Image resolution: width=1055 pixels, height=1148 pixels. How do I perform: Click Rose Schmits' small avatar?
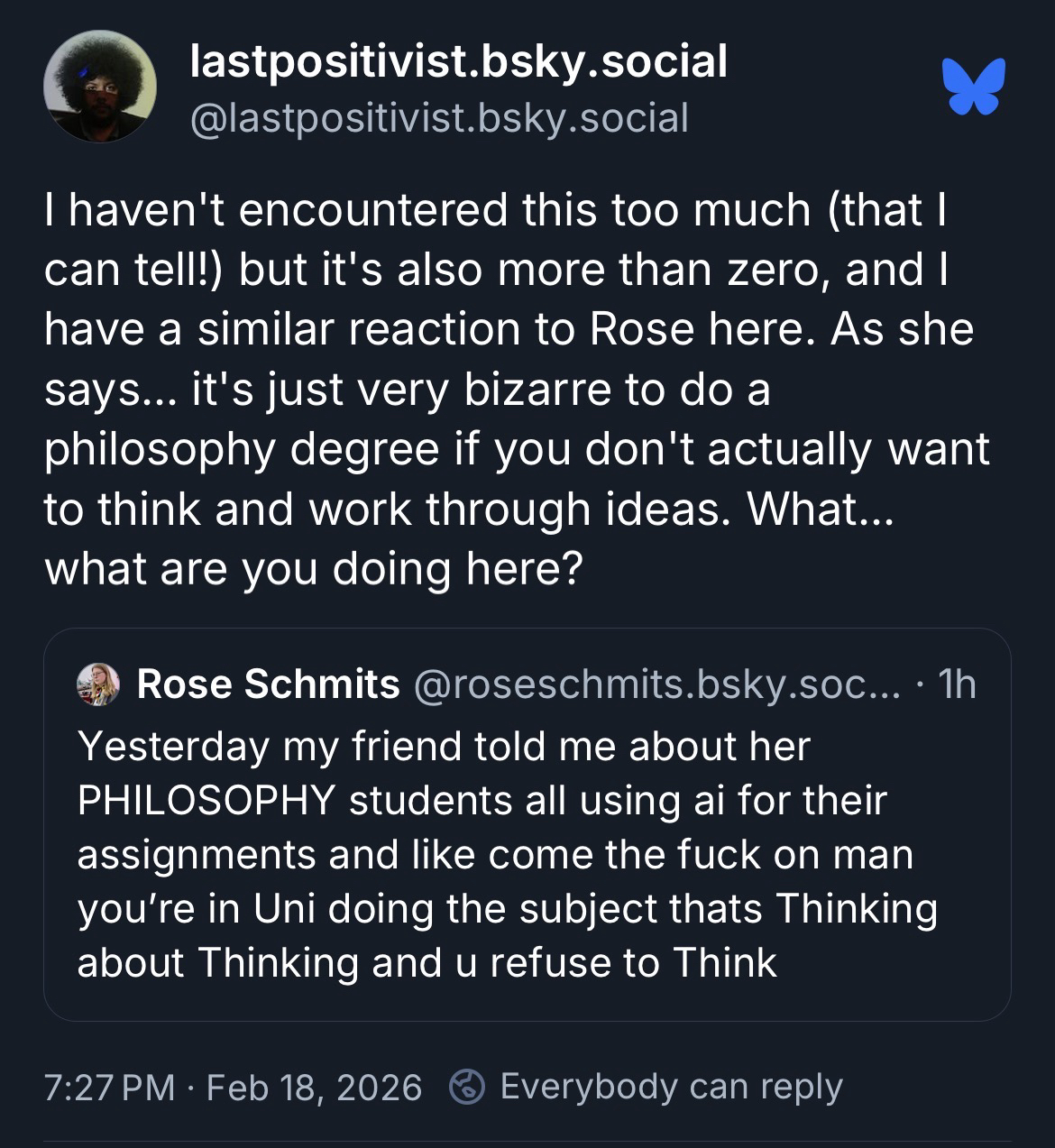[99, 684]
